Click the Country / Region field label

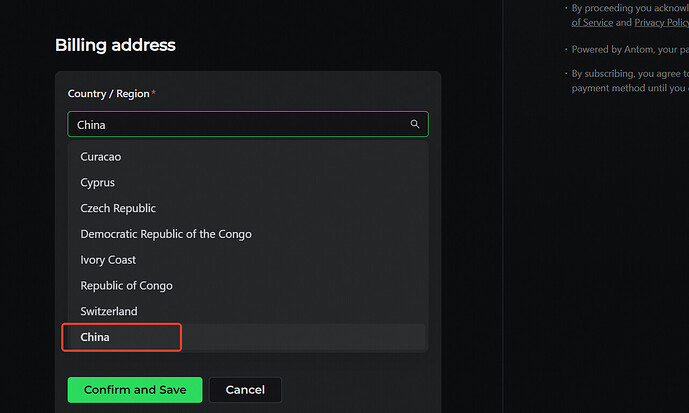coord(108,94)
